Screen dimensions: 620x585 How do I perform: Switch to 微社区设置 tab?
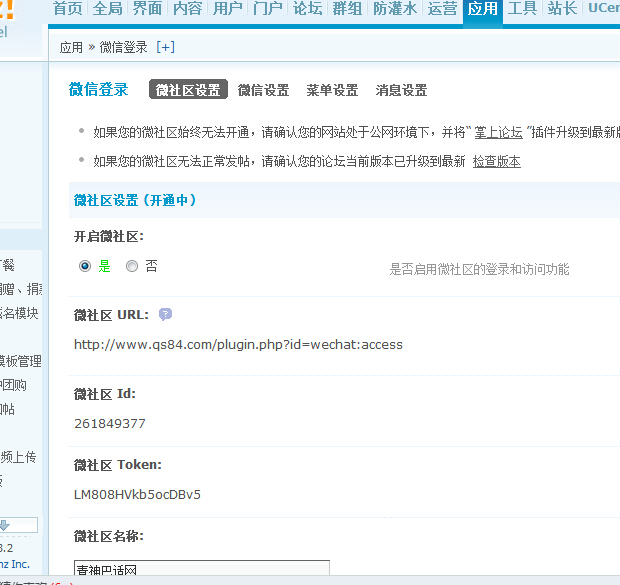click(188, 89)
